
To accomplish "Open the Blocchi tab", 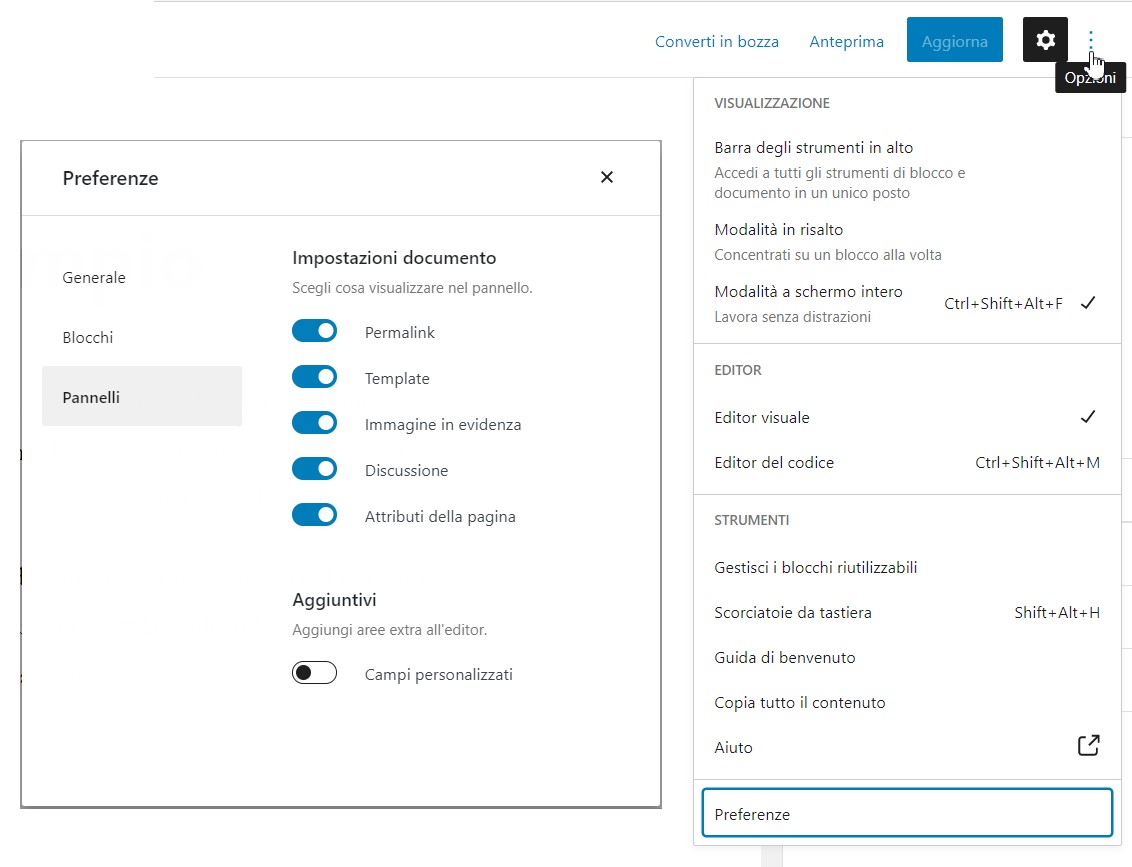I will pos(88,337).
